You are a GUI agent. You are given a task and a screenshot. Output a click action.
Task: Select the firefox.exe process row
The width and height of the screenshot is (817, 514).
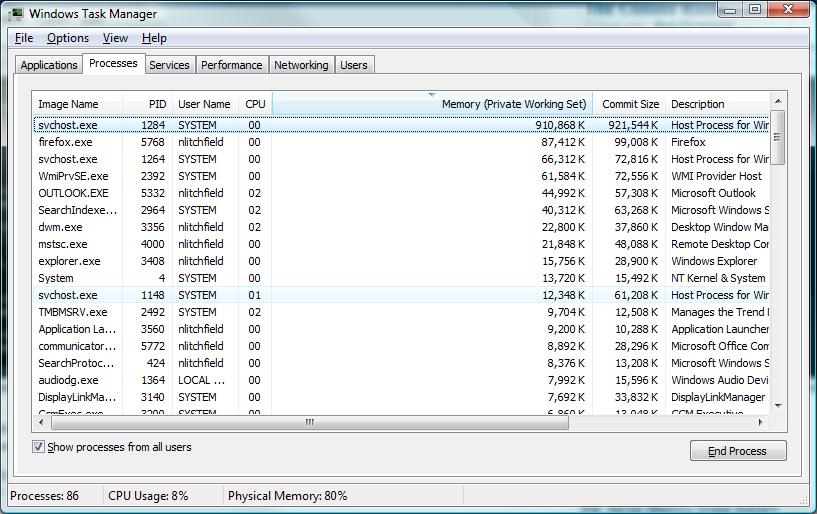pos(65,142)
